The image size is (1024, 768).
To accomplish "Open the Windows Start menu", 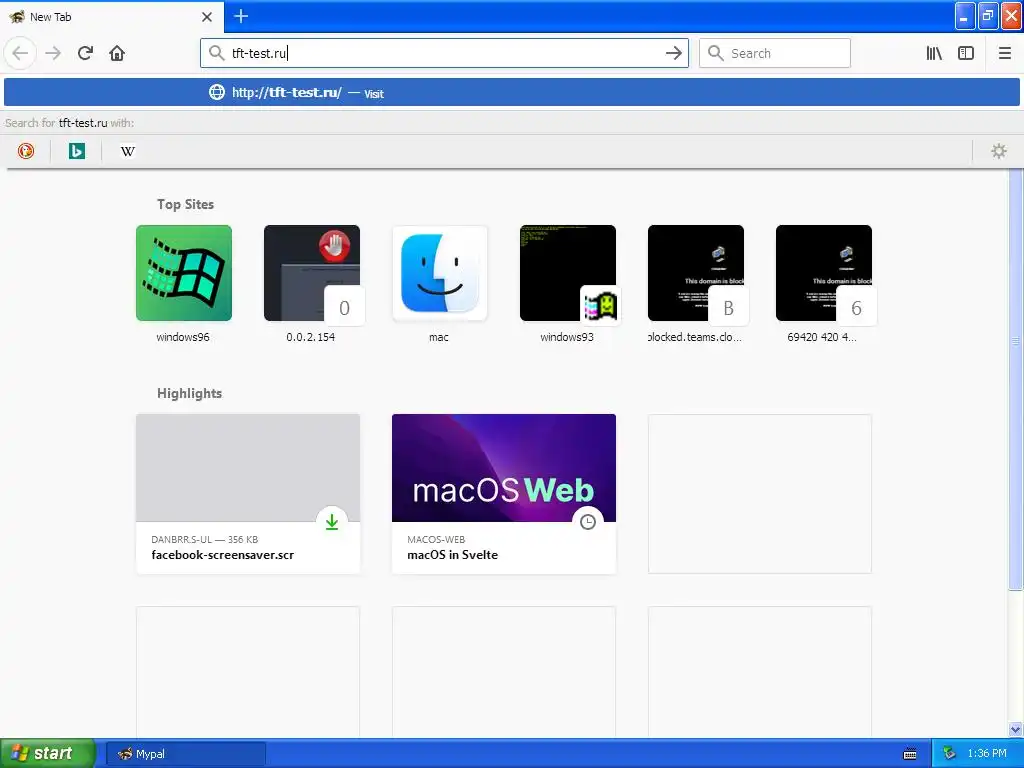I will pyautogui.click(x=48, y=753).
